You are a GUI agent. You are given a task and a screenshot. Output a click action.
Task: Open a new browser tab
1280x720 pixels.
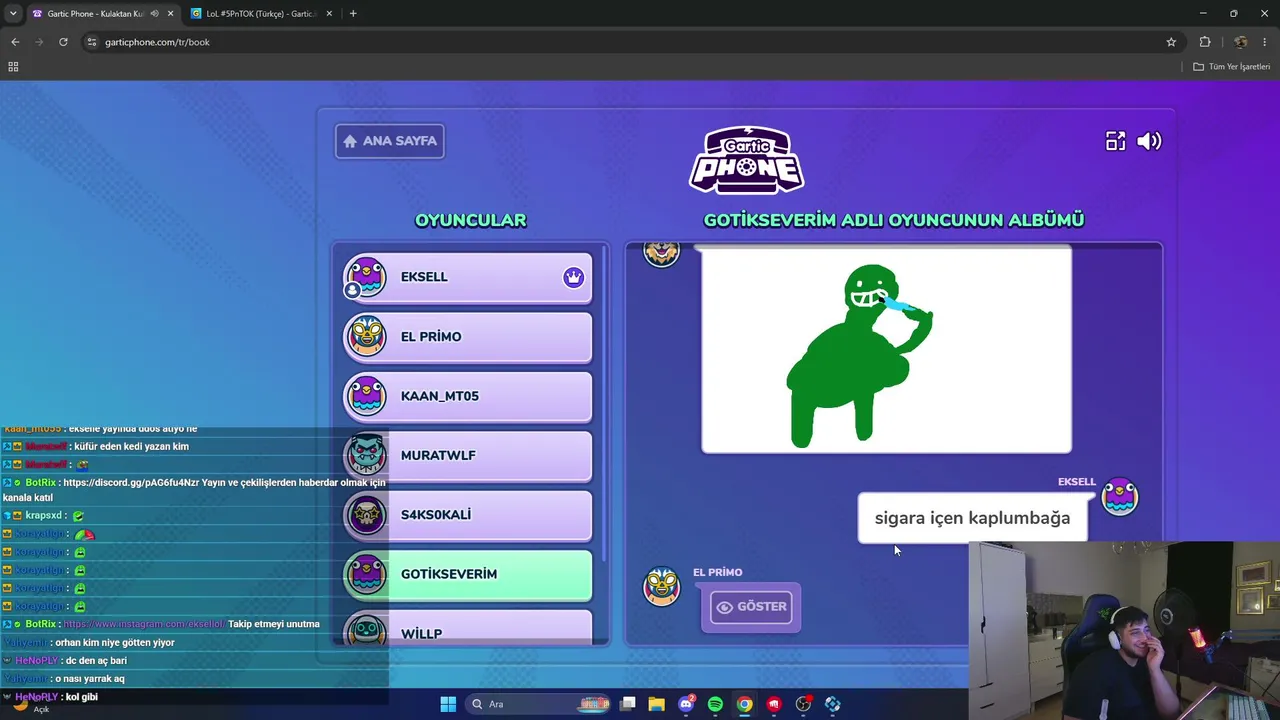[353, 14]
